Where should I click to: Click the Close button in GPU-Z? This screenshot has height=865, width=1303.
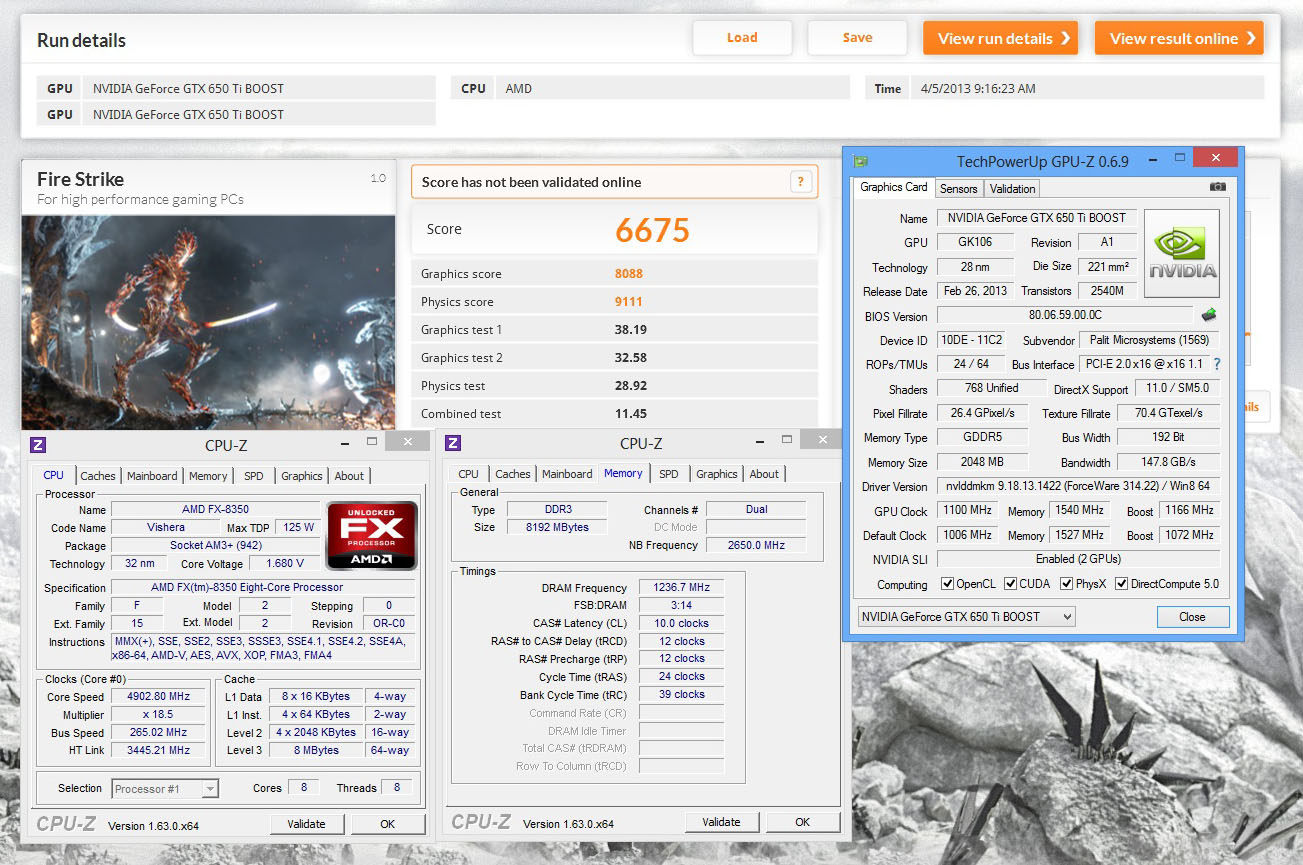click(x=1192, y=616)
